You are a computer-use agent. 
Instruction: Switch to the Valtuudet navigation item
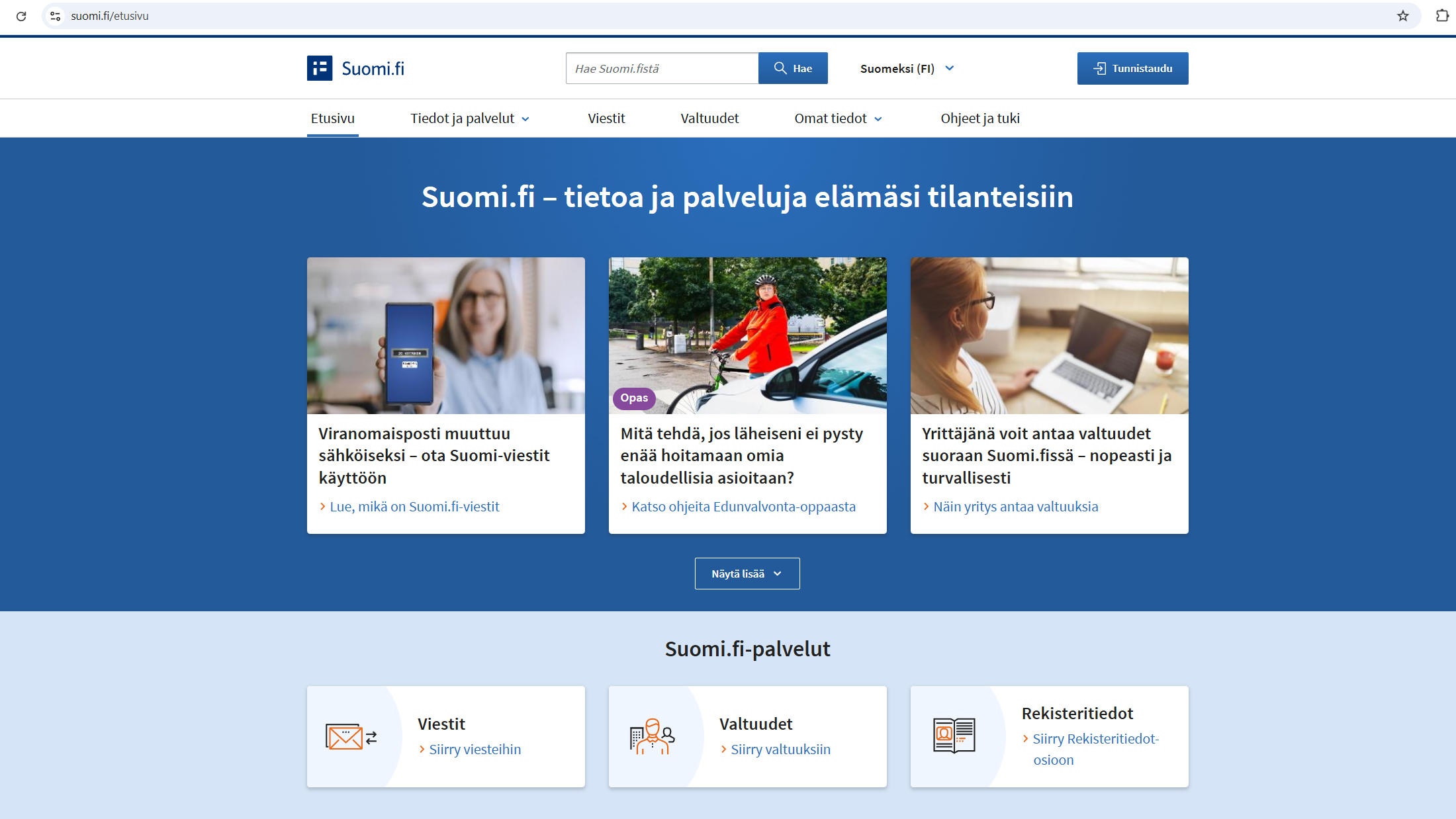pos(709,118)
